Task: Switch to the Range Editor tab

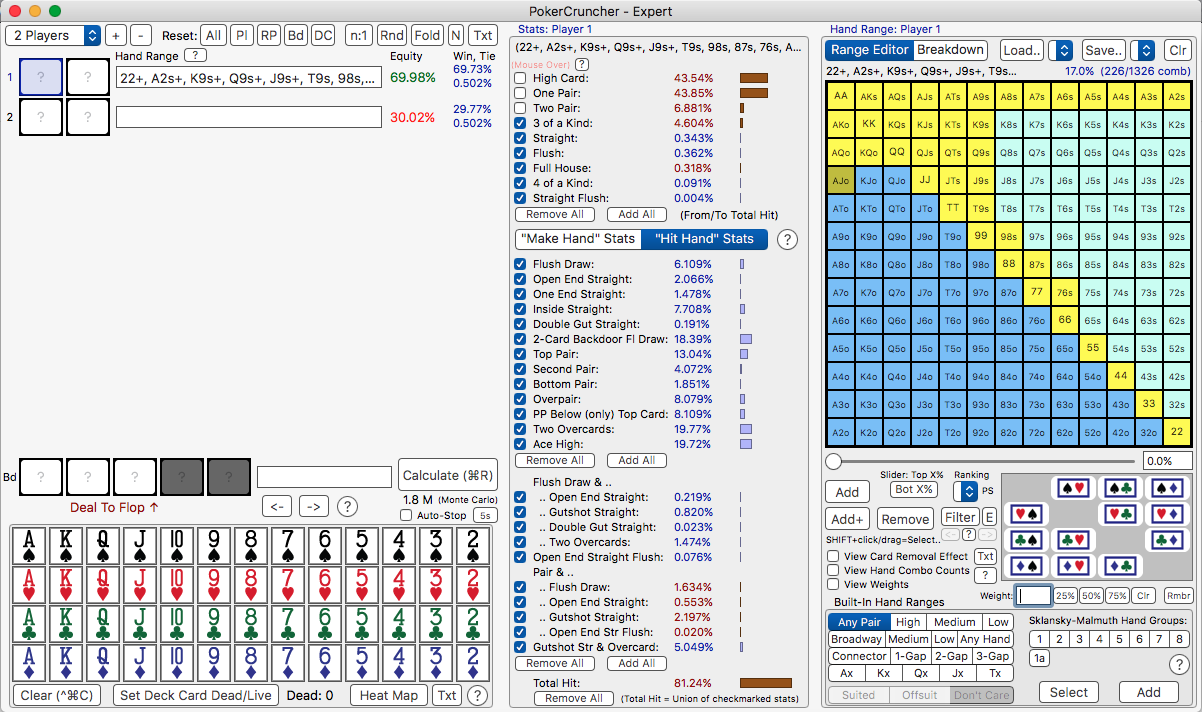Action: pyautogui.click(x=869, y=50)
